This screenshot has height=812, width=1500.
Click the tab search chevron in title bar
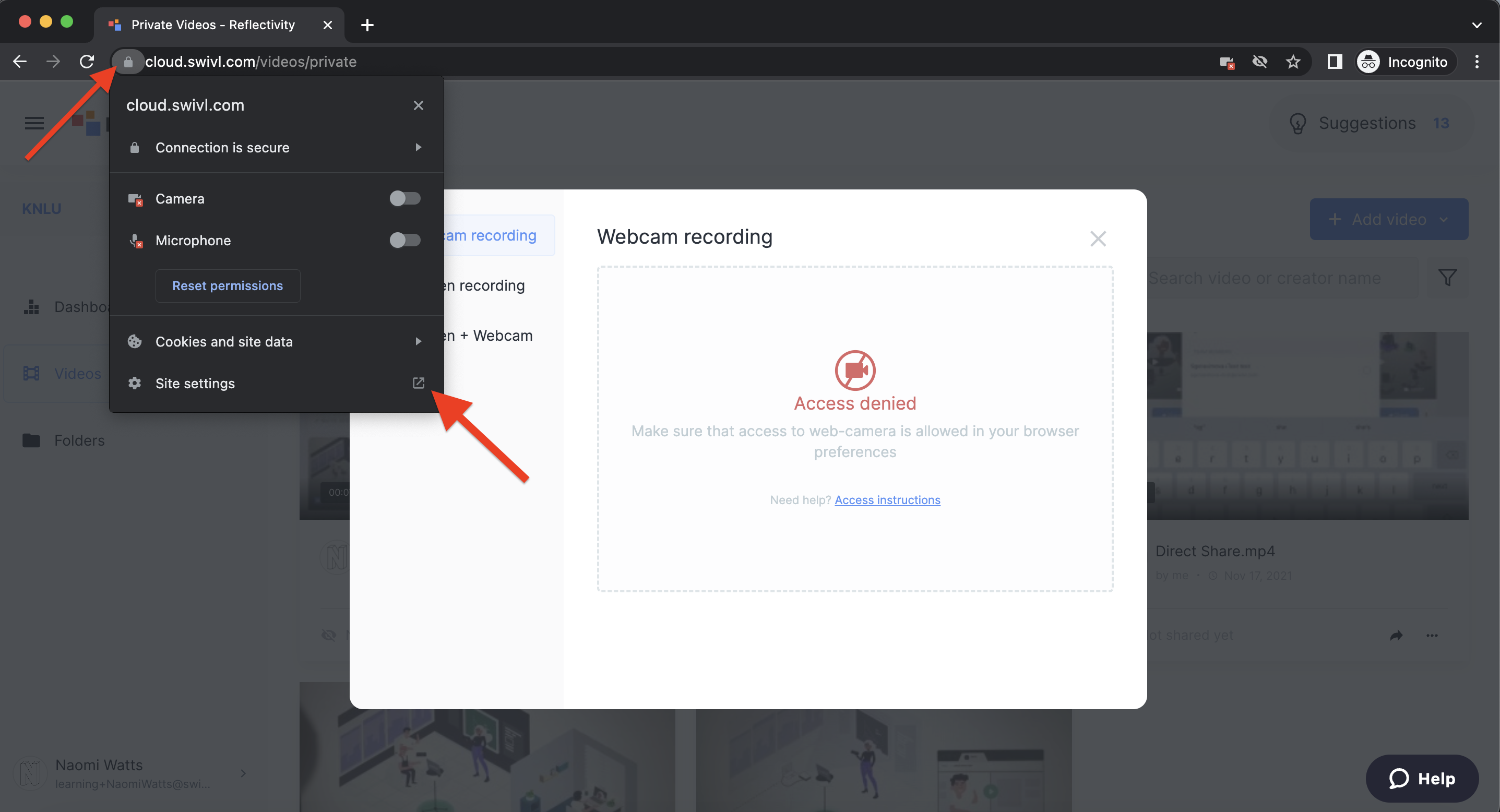(1477, 25)
